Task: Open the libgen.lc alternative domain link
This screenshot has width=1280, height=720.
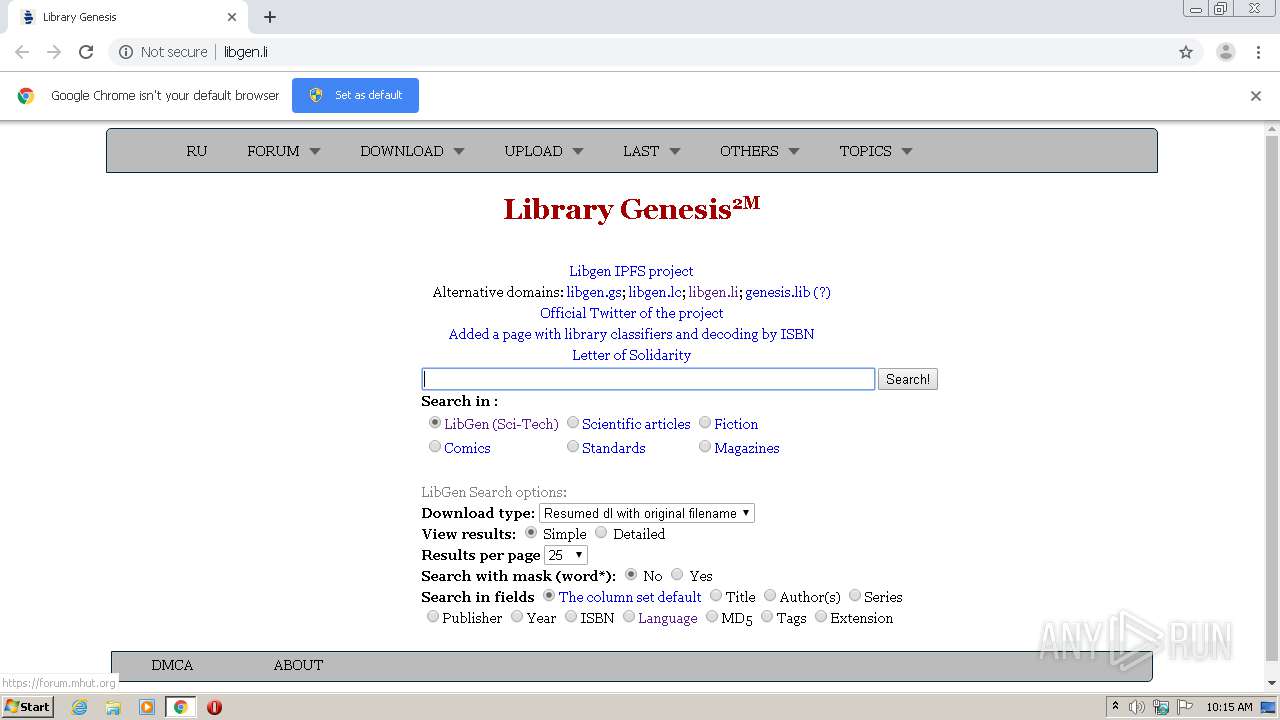Action: 655,292
